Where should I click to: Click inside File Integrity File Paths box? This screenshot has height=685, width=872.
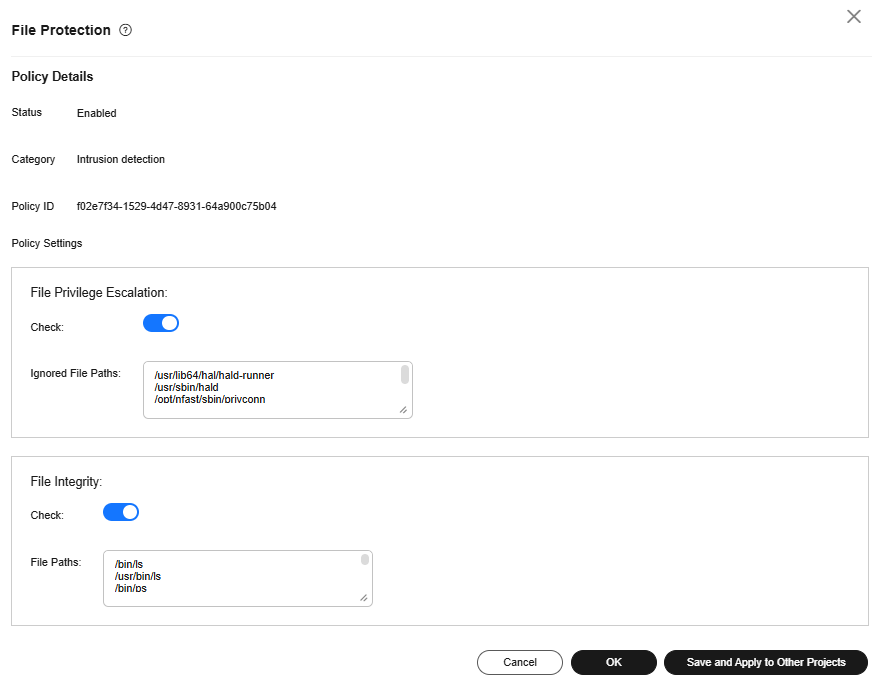coord(237,578)
